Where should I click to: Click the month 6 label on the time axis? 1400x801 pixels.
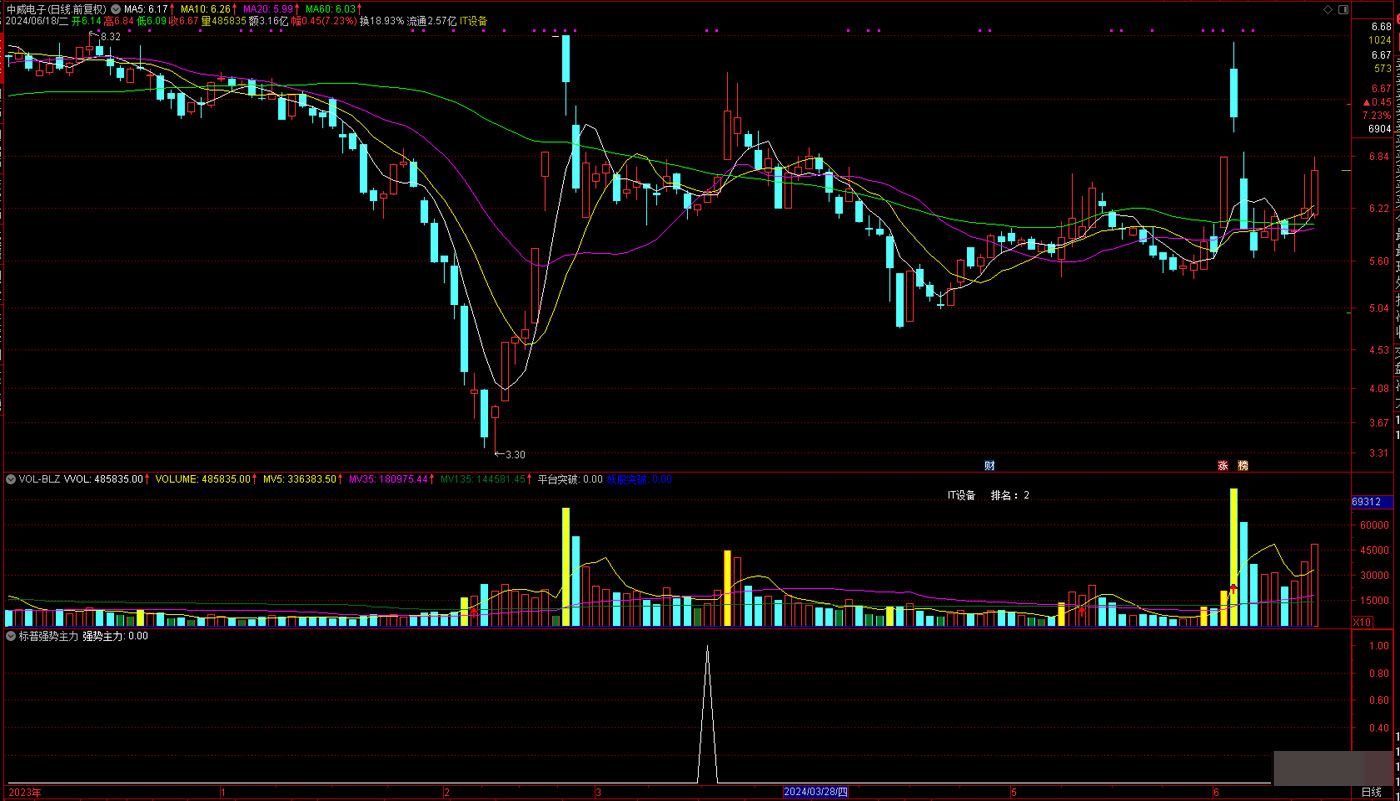(1214, 792)
